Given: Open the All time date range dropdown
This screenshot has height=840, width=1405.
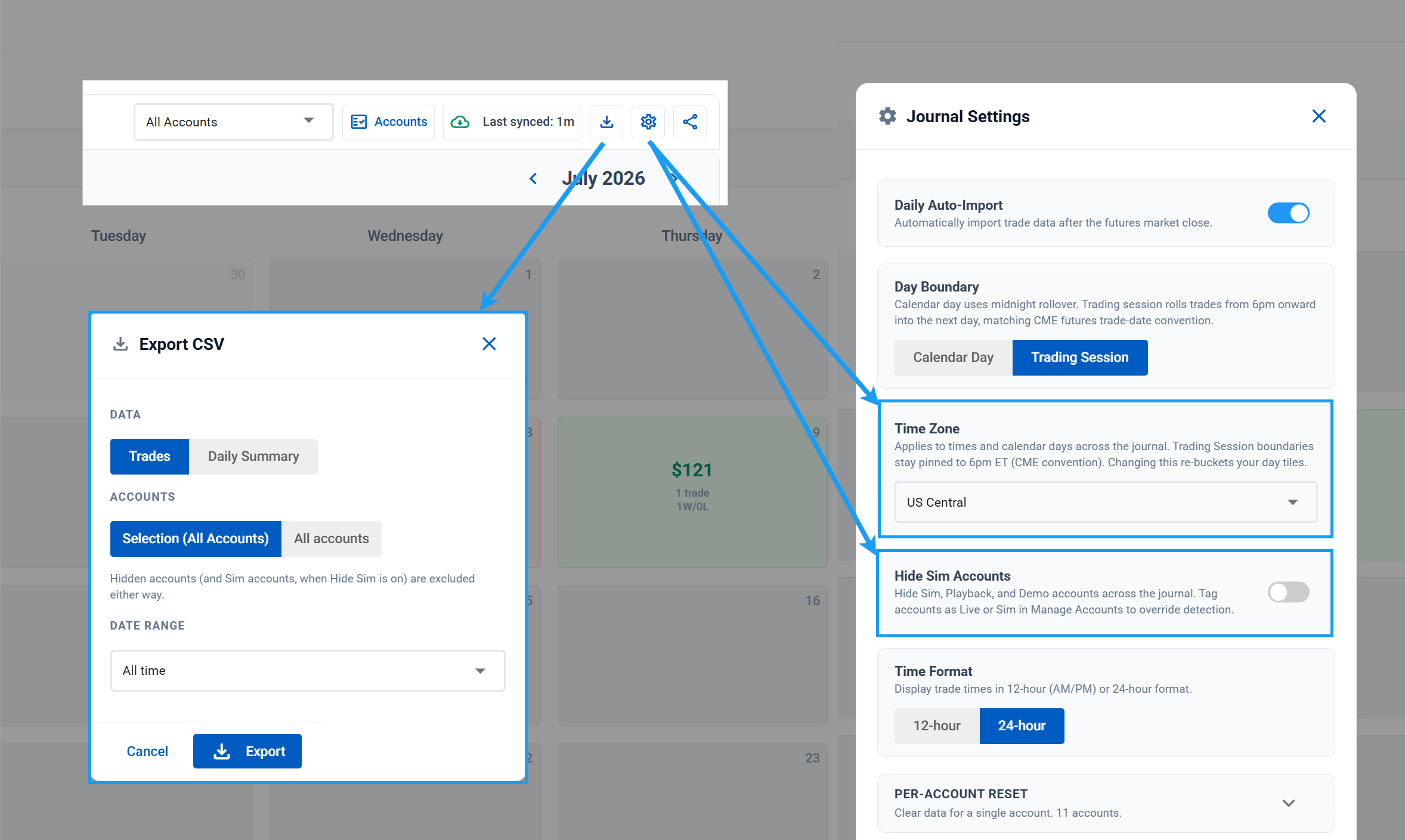Looking at the screenshot, I should tap(308, 671).
